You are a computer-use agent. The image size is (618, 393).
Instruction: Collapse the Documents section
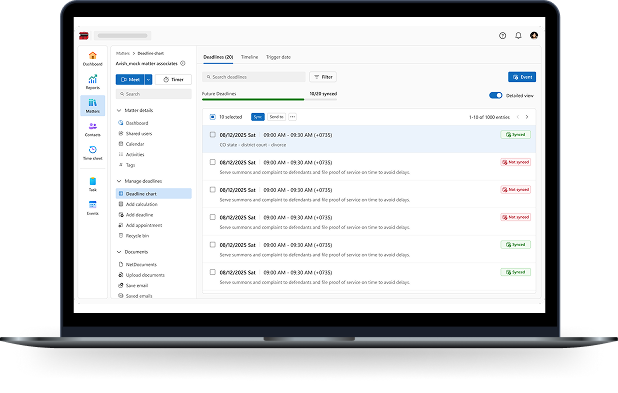click(119, 252)
